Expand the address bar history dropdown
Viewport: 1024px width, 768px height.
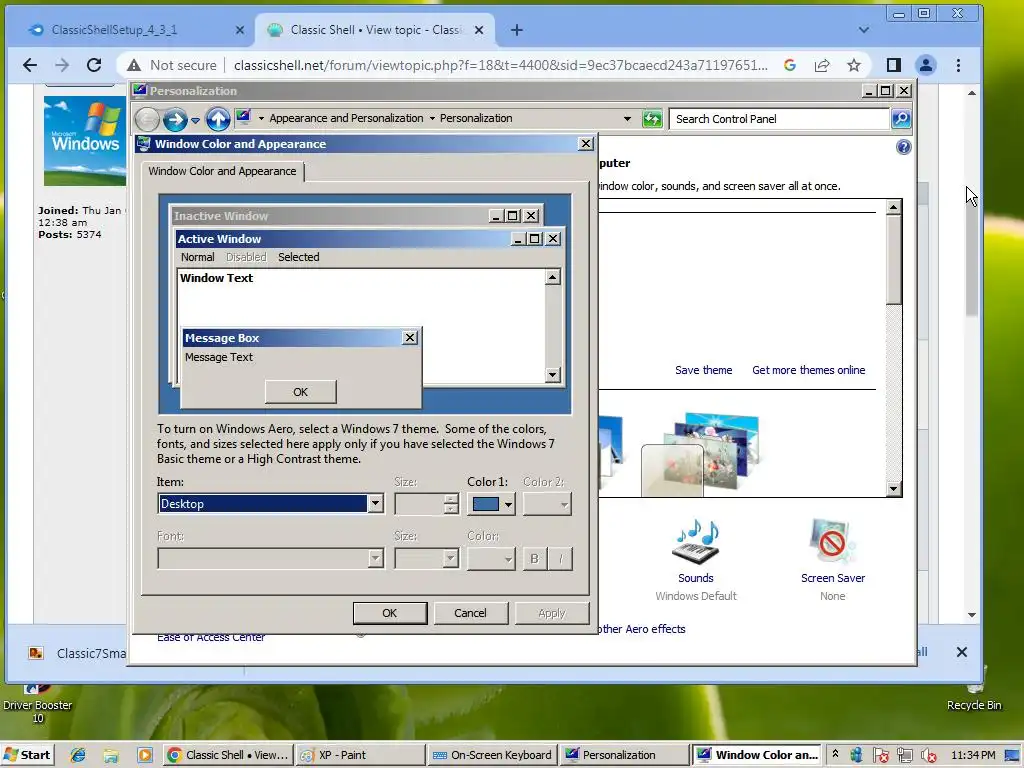click(x=627, y=119)
